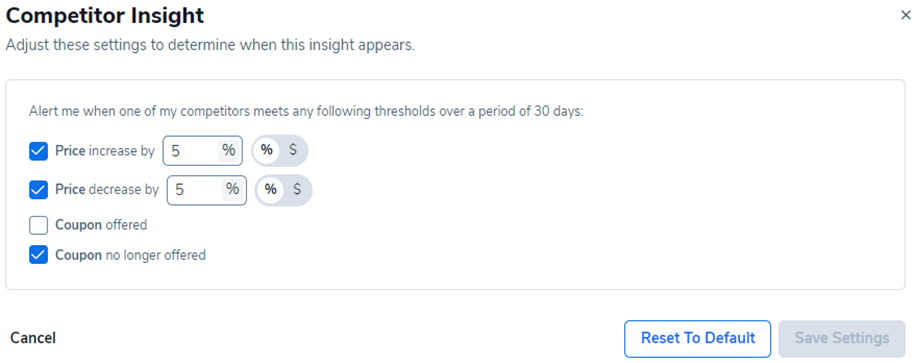Click the Reset To Default button
Image resolution: width=915 pixels, height=363 pixels.
click(698, 338)
